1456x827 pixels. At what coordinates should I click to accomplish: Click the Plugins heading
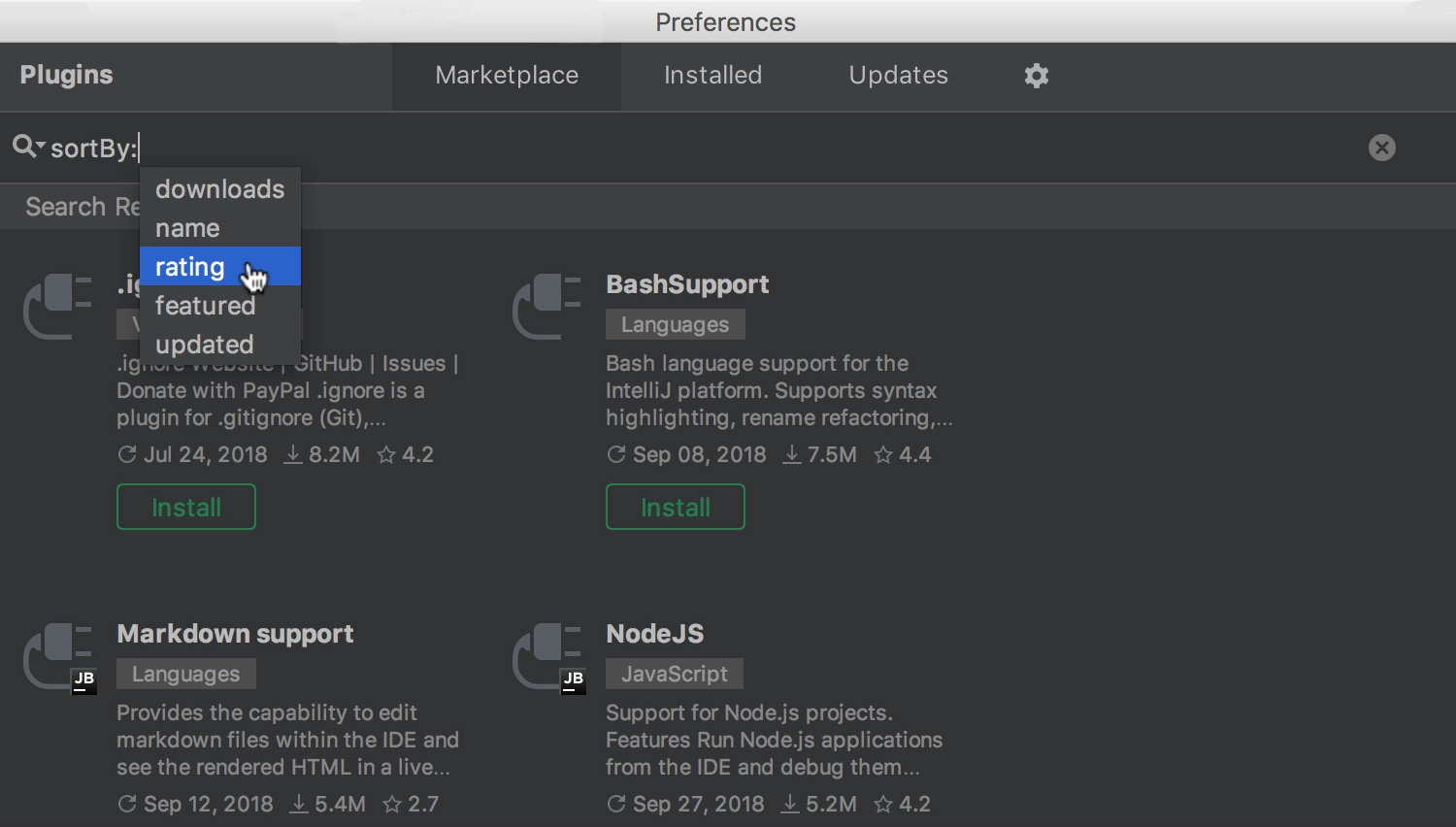(66, 75)
